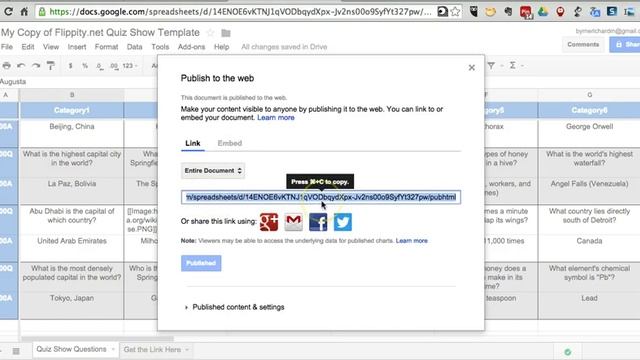Open more number formats 123 dropdown
Image resolution: width=640 pixels, height=360 pixels.
130,66
